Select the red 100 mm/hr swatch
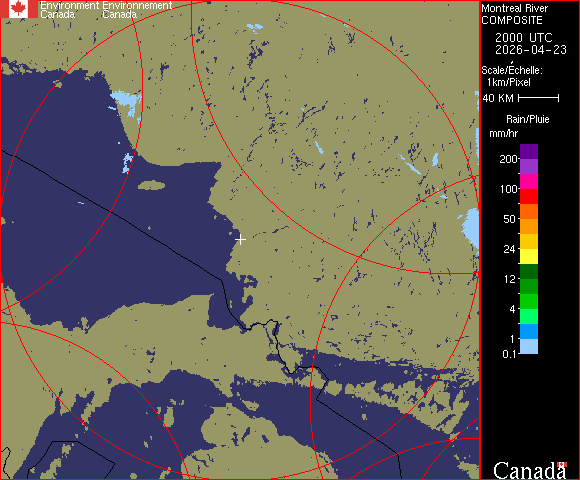 tap(529, 196)
